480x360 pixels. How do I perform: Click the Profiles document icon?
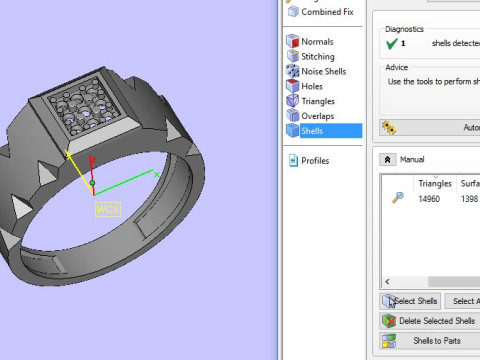pyautogui.click(x=293, y=160)
